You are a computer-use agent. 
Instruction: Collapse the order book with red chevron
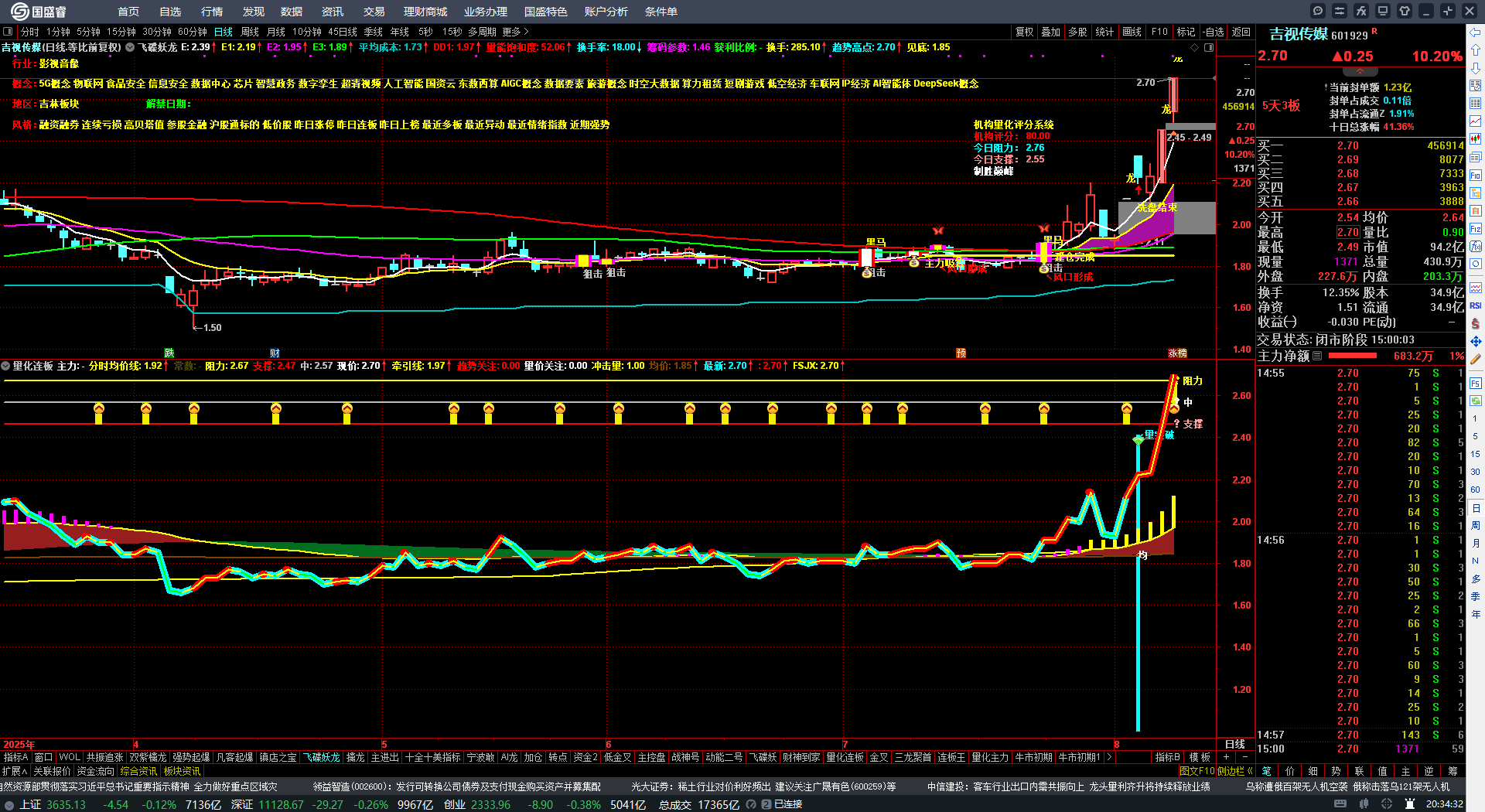coord(1360,71)
